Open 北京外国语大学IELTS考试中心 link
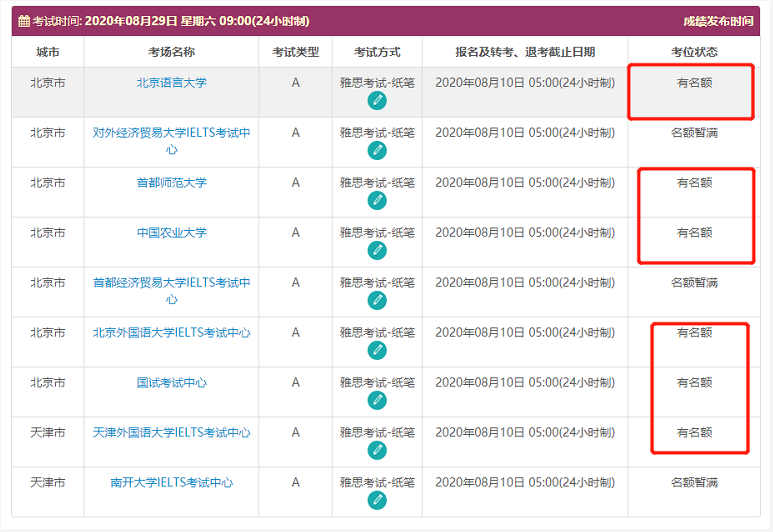The image size is (773, 532). [x=172, y=333]
